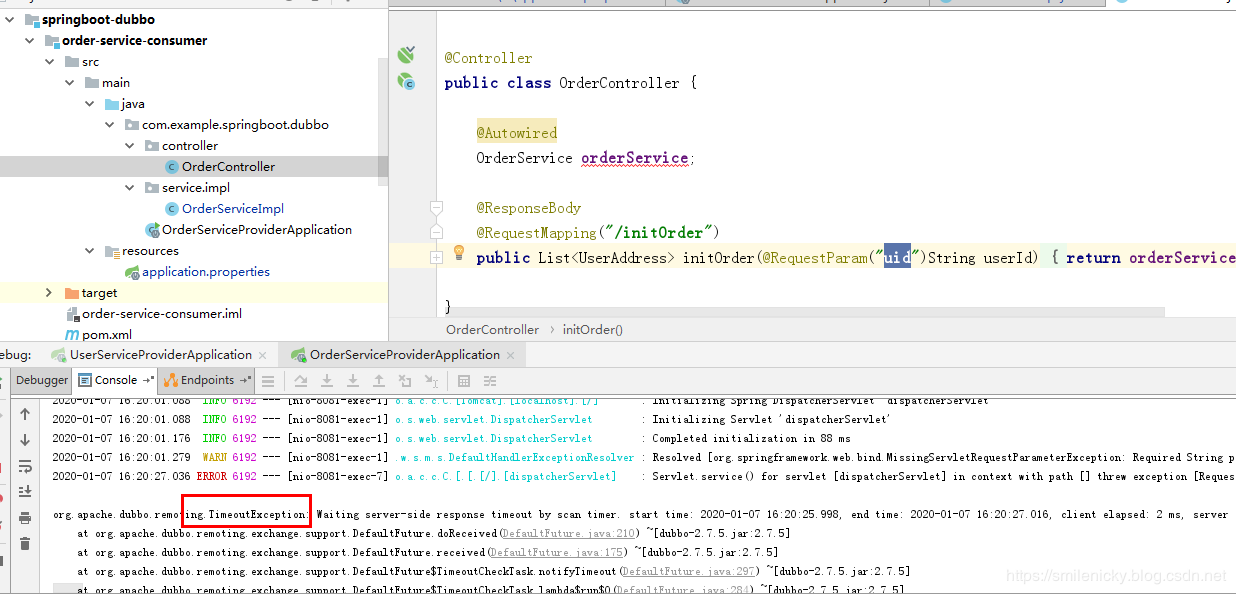This screenshot has width=1236, height=594.
Task: Expand the folded initOrder method body
Action: [x=436, y=257]
